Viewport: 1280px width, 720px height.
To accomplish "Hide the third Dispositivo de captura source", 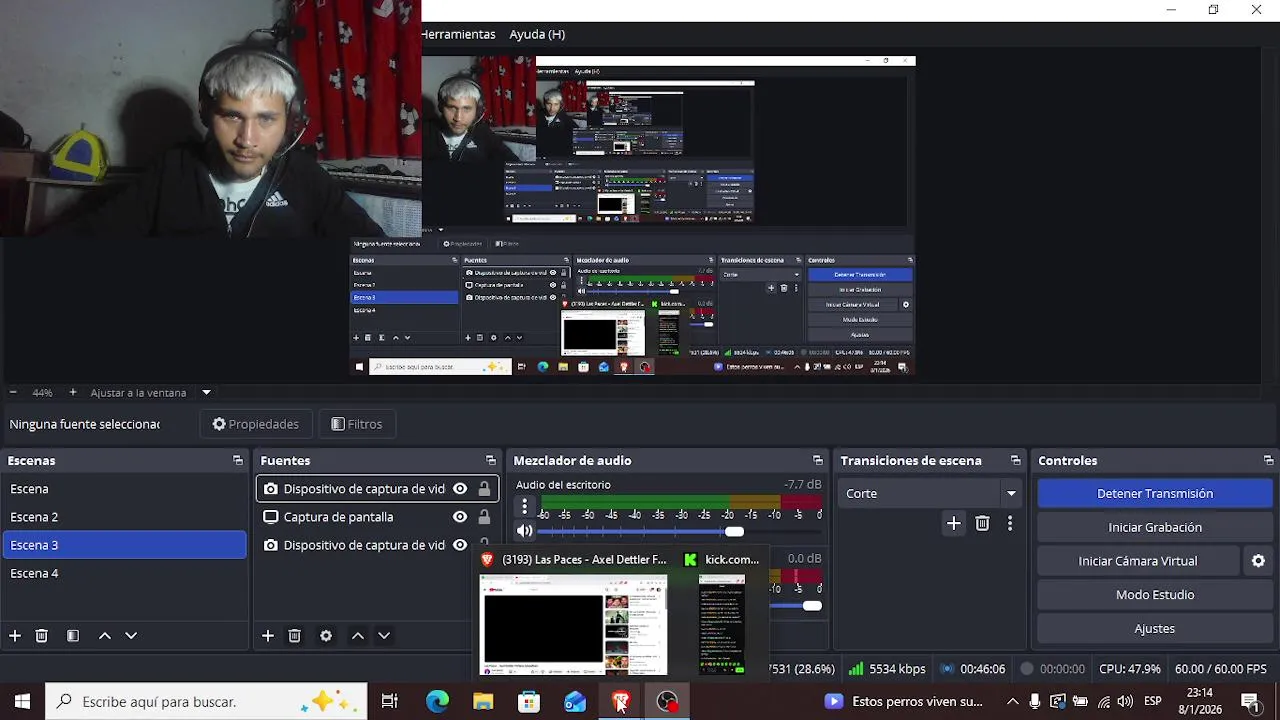I will point(460,545).
